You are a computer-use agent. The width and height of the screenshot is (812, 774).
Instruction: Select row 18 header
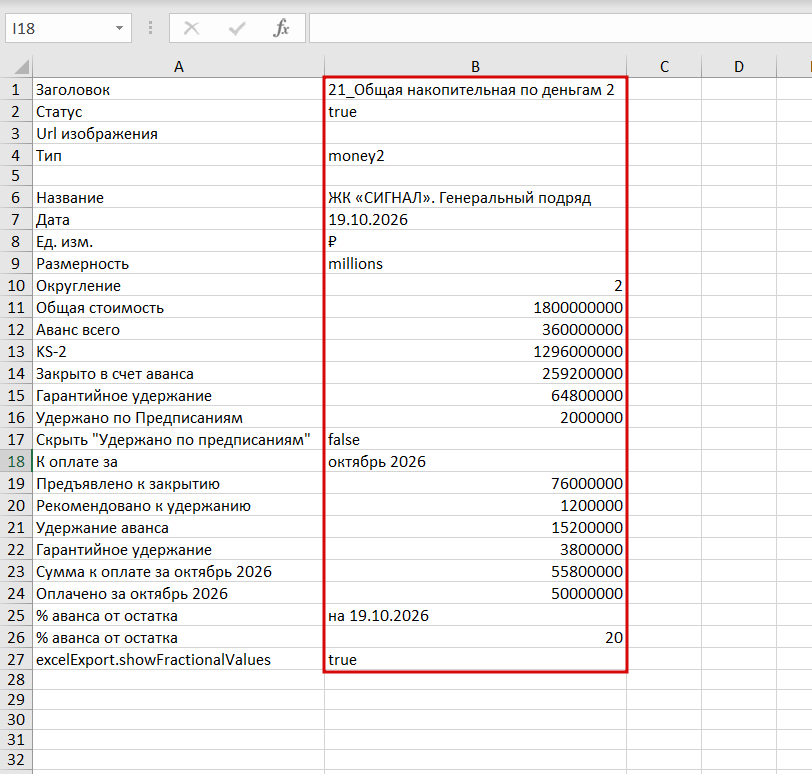[16, 461]
